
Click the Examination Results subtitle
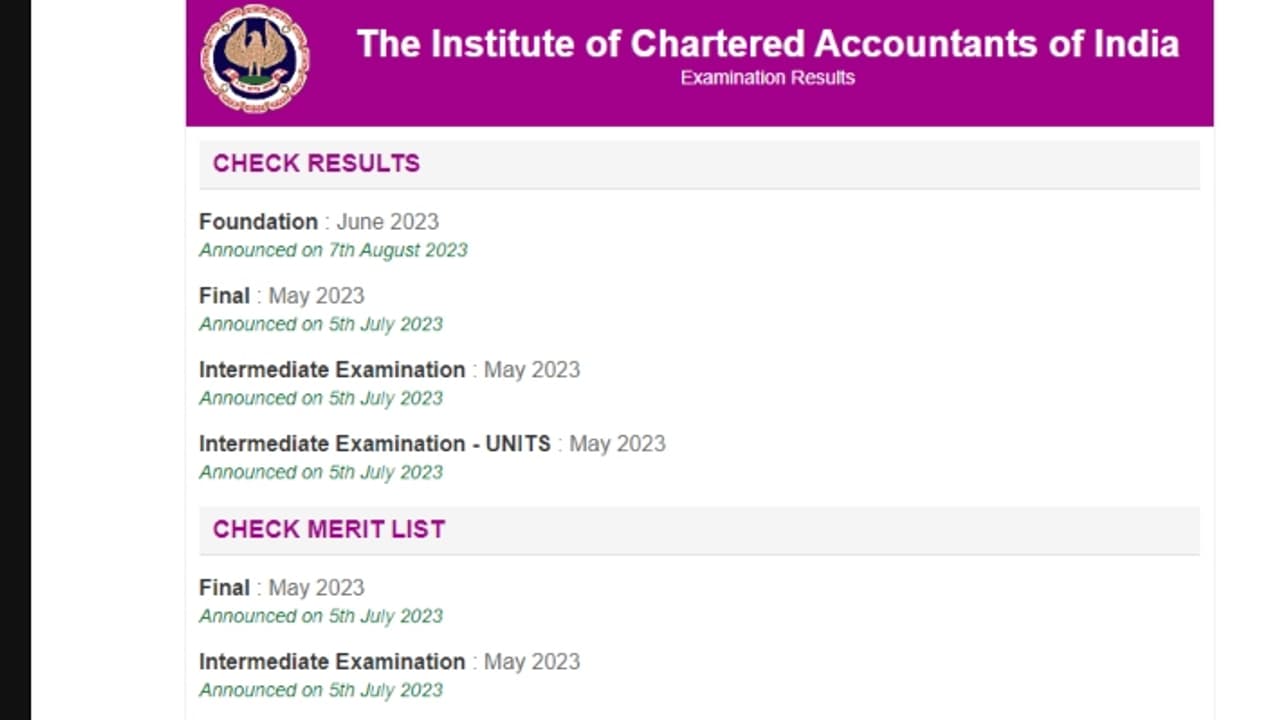(767, 78)
